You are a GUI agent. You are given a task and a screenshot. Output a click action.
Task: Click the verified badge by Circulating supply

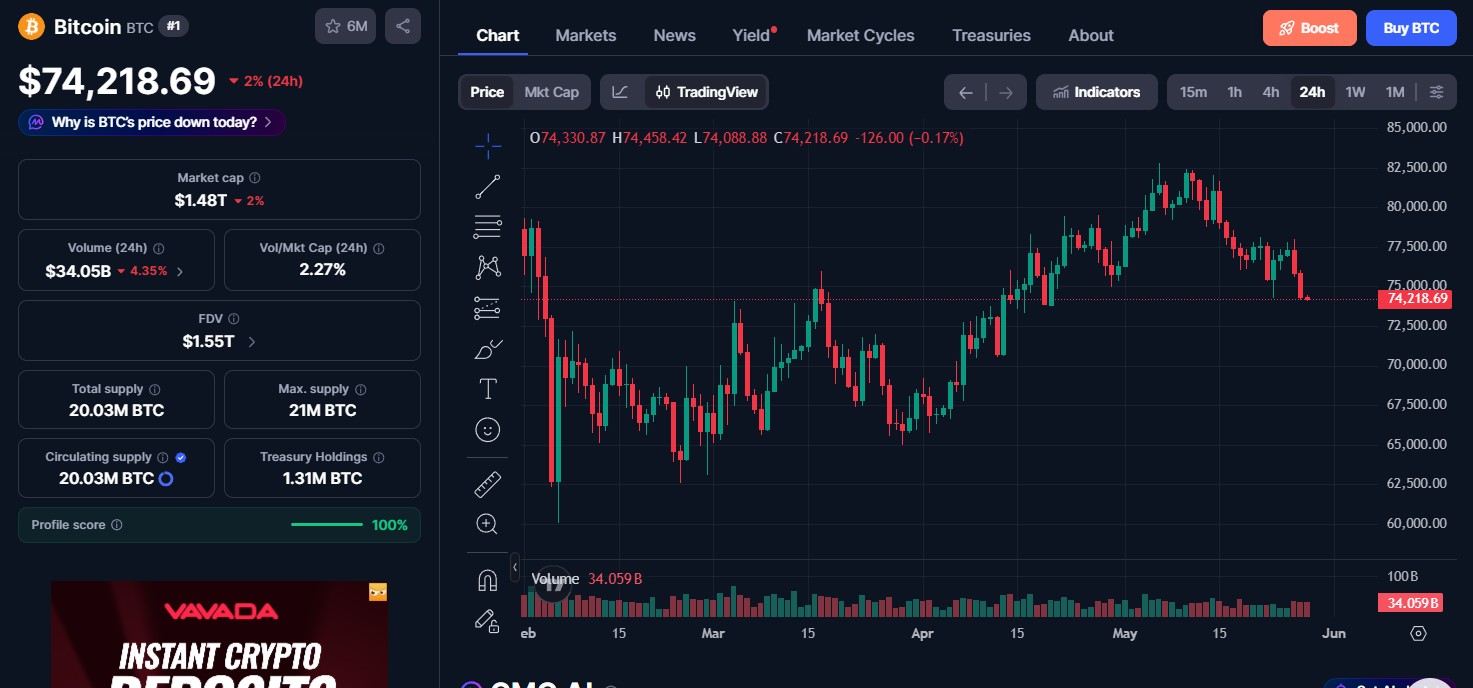(181, 457)
